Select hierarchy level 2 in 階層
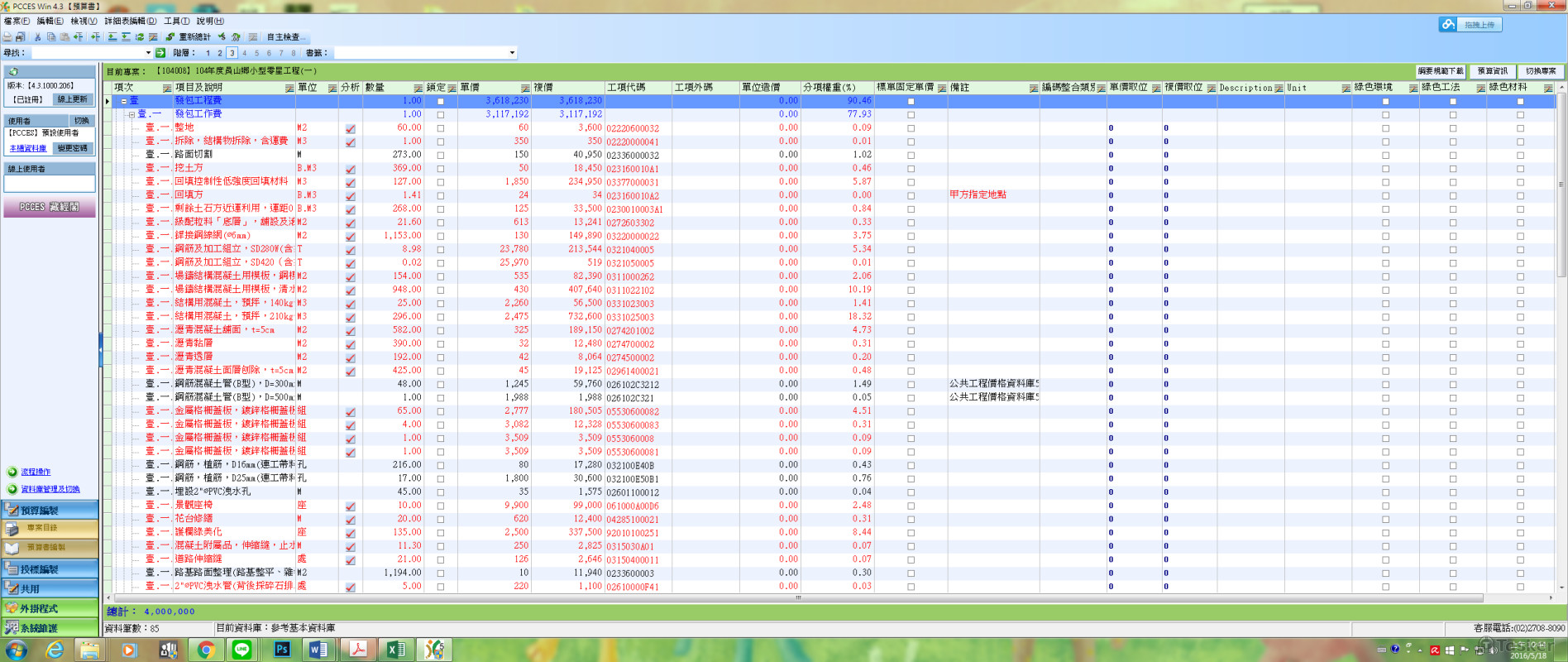 click(x=219, y=53)
